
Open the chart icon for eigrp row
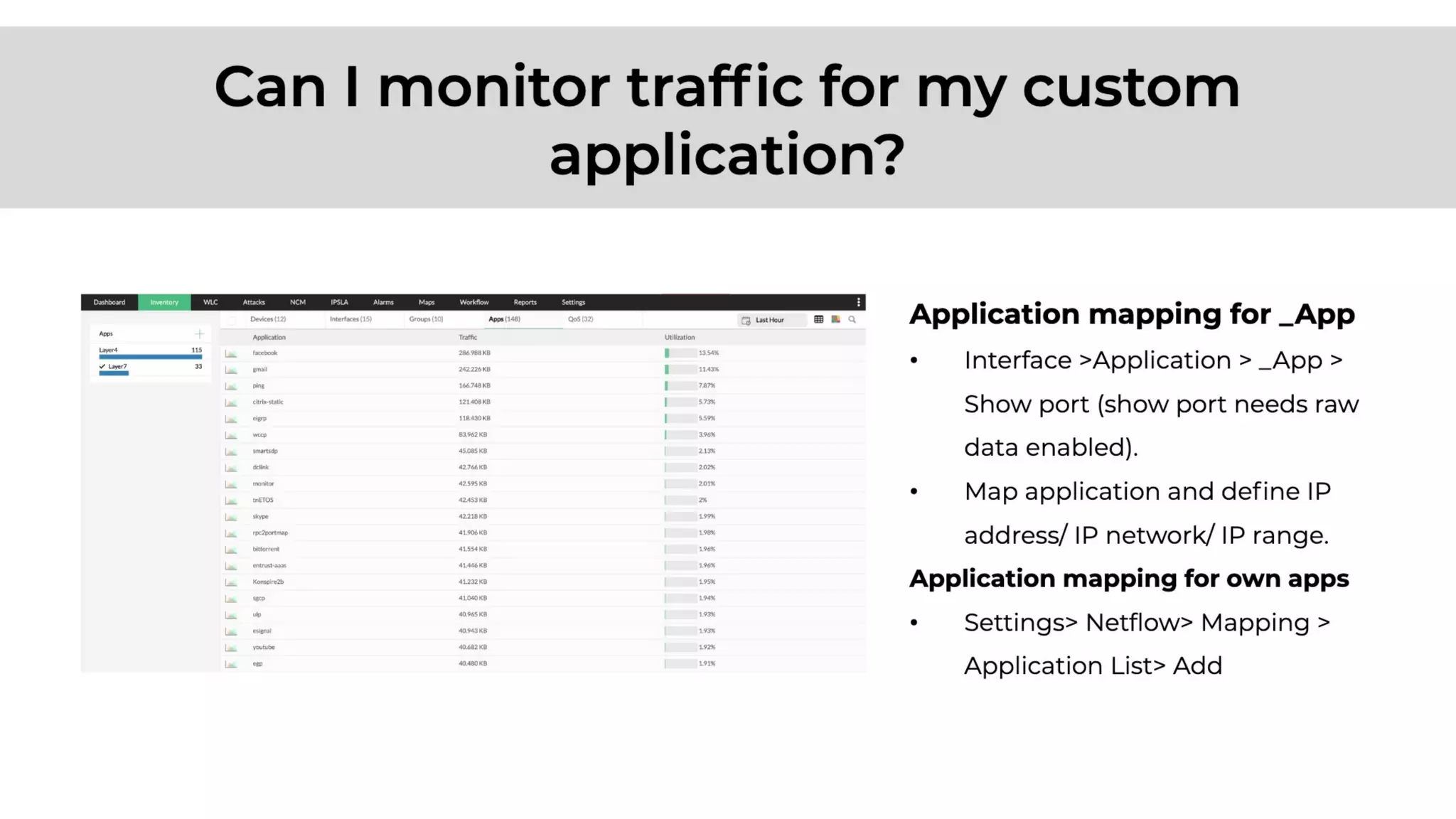tap(231, 419)
